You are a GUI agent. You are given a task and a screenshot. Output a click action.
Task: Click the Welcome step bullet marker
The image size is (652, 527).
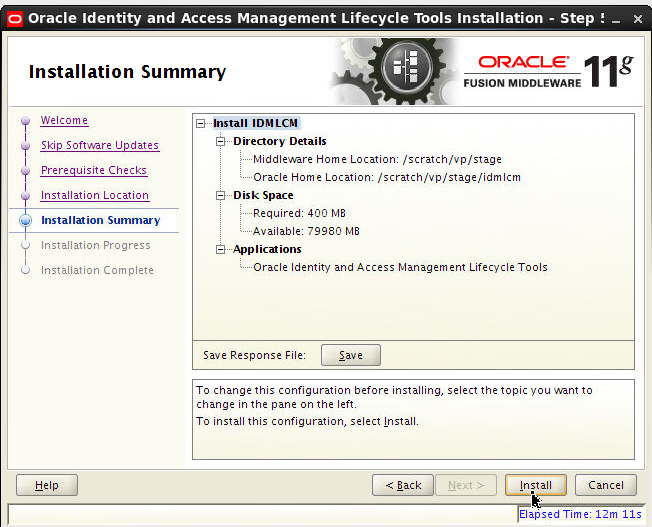point(25,121)
